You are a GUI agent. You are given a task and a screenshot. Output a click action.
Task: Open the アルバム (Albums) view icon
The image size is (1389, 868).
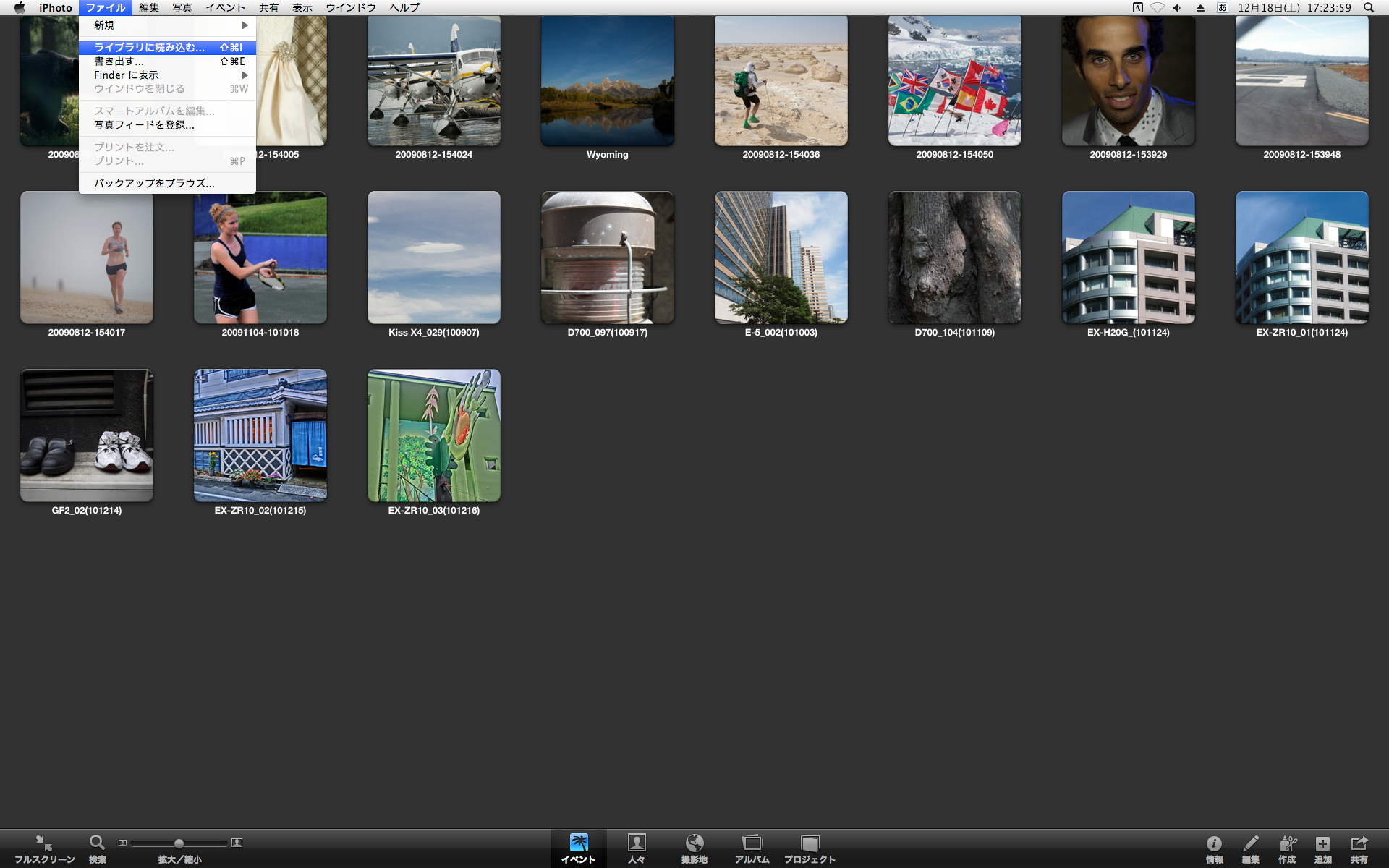(752, 843)
